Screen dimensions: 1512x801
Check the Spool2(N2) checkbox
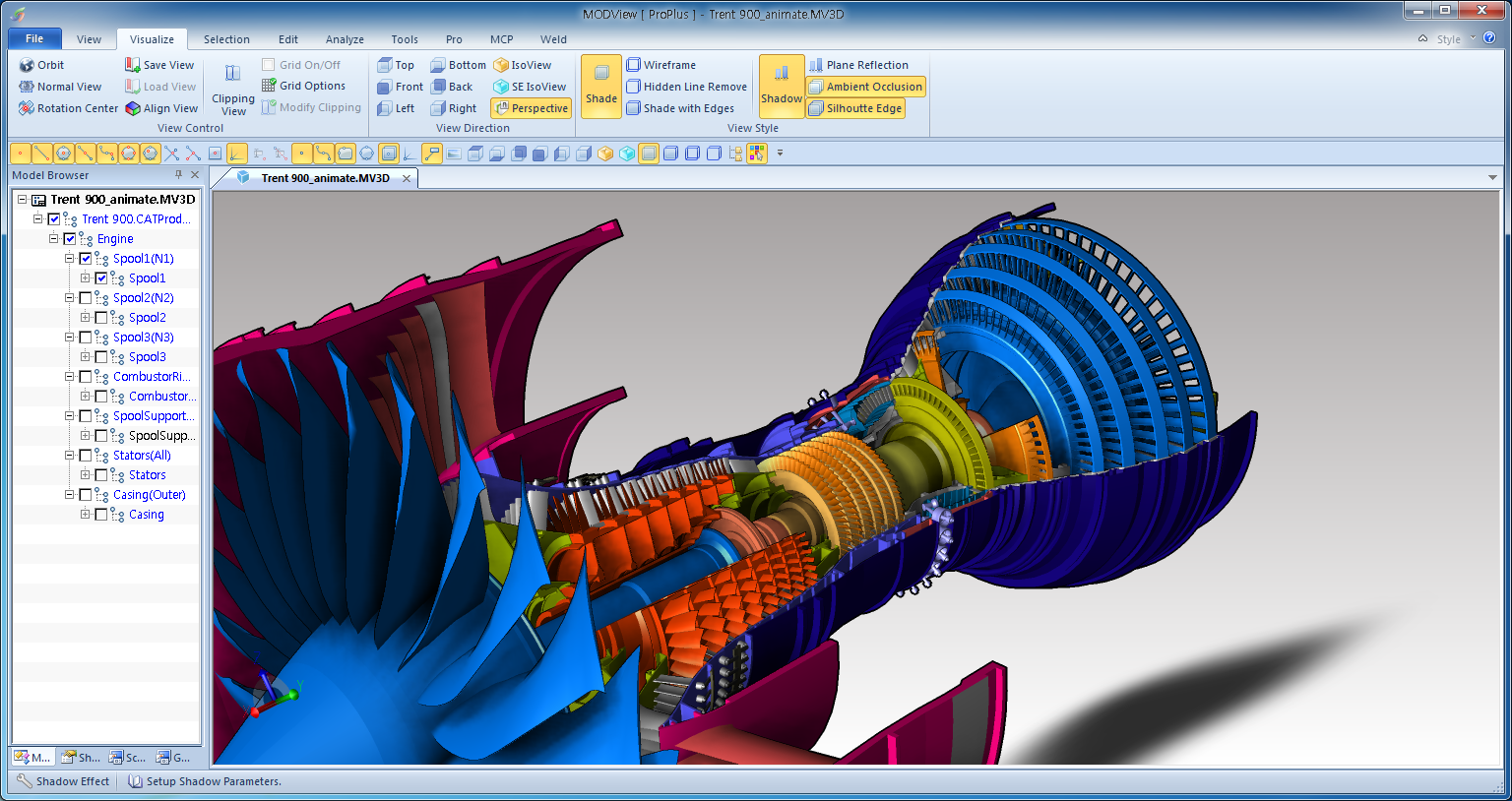coord(86,298)
